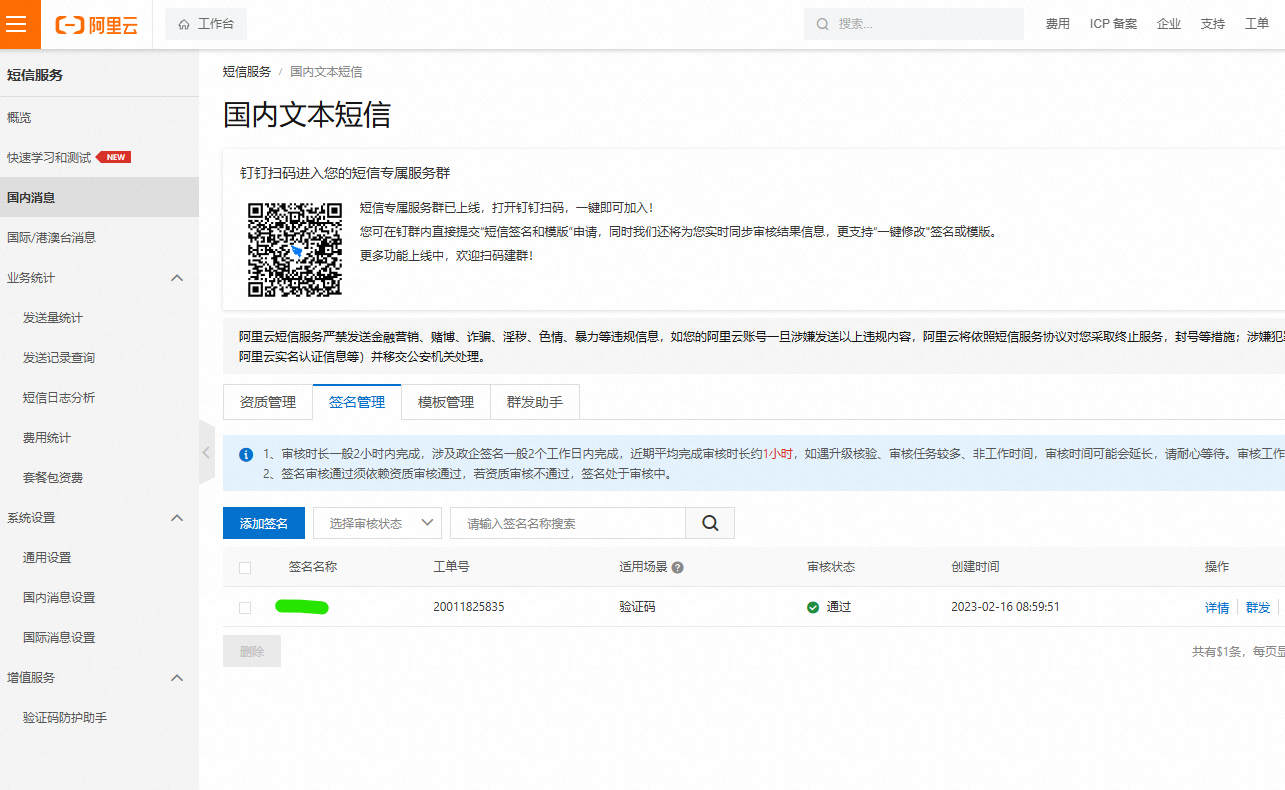The image size is (1285, 790).
Task: Click 短信服务 in the breadcrumb
Action: [x=247, y=72]
